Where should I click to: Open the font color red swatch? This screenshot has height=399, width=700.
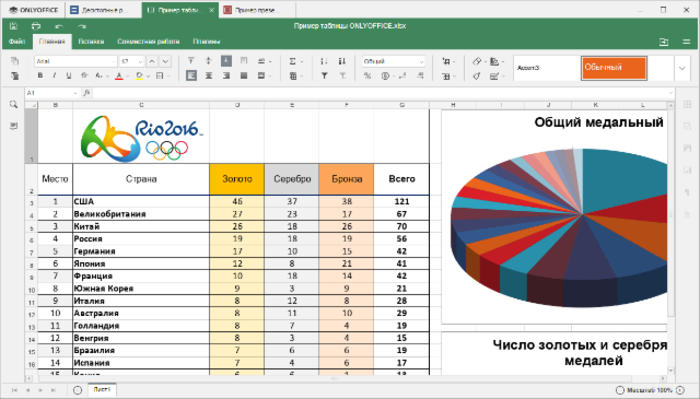119,76
